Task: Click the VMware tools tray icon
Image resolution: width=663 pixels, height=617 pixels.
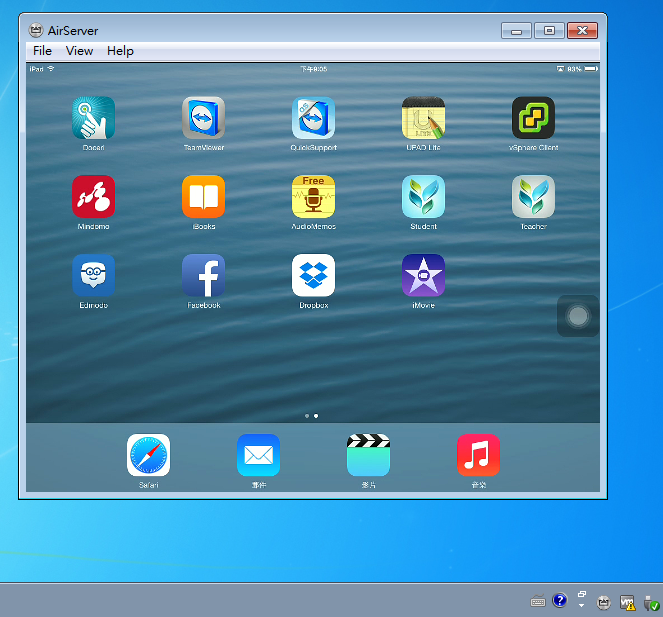Action: tap(627, 603)
